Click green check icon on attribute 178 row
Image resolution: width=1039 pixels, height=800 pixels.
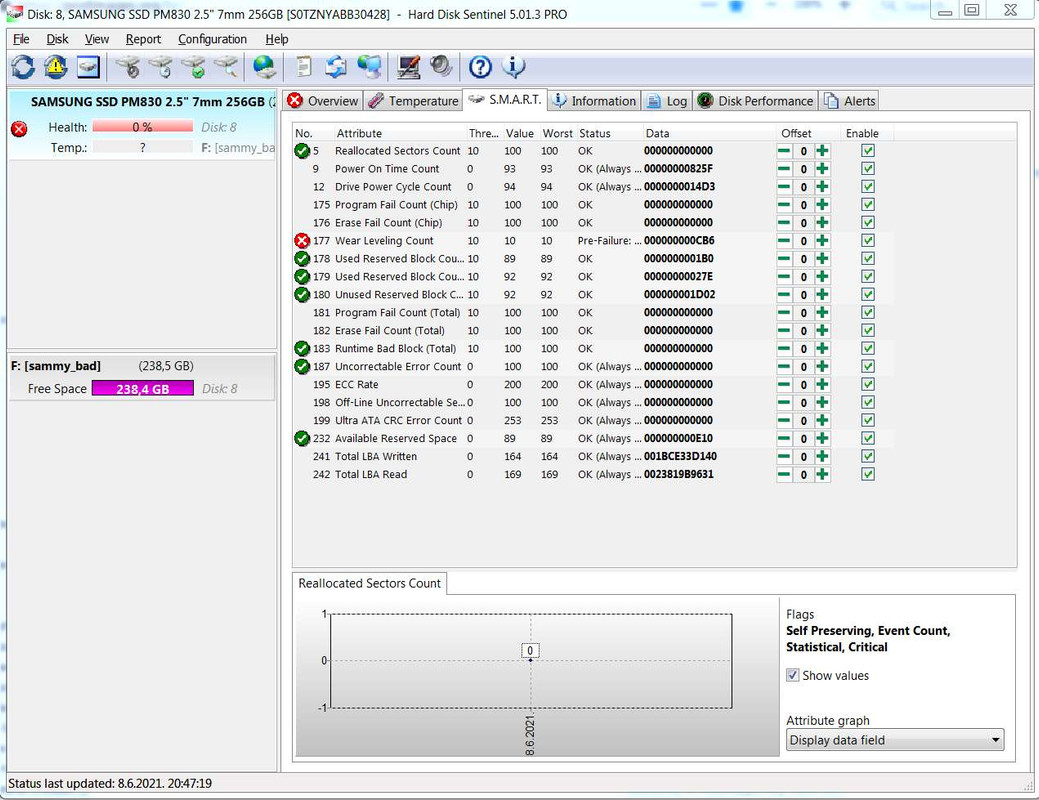(302, 258)
